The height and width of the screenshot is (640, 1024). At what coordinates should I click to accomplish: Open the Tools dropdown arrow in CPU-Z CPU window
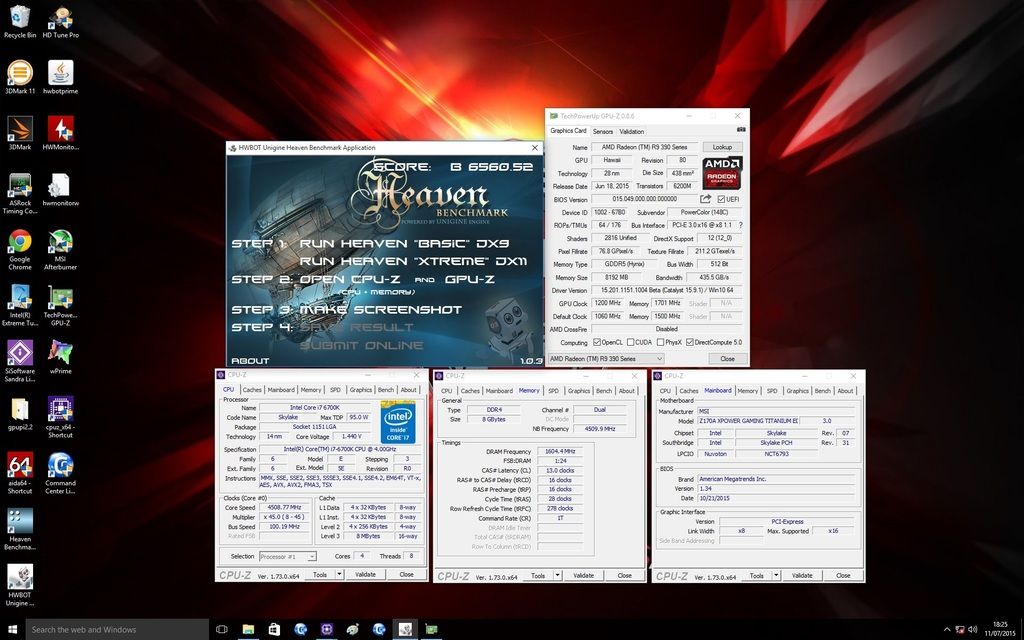339,575
